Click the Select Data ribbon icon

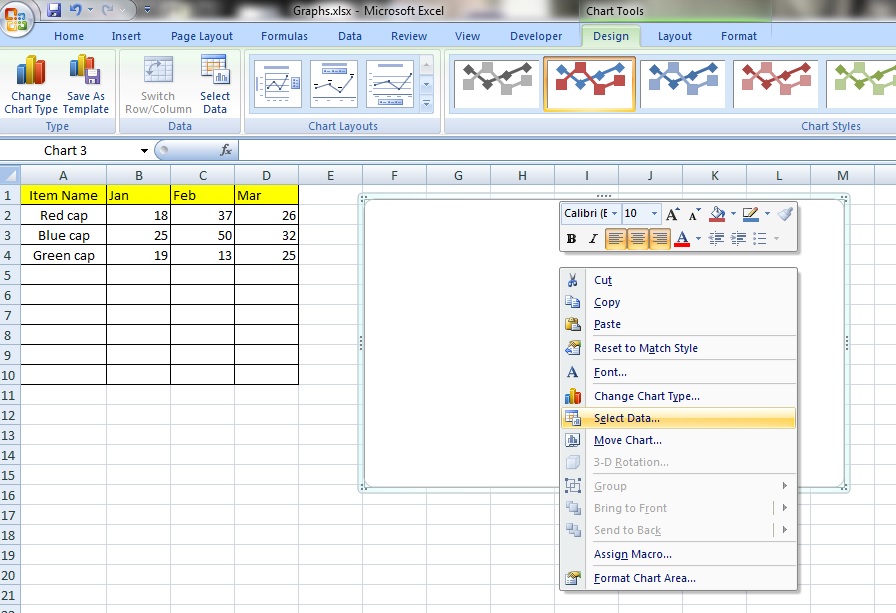pyautogui.click(x=214, y=84)
